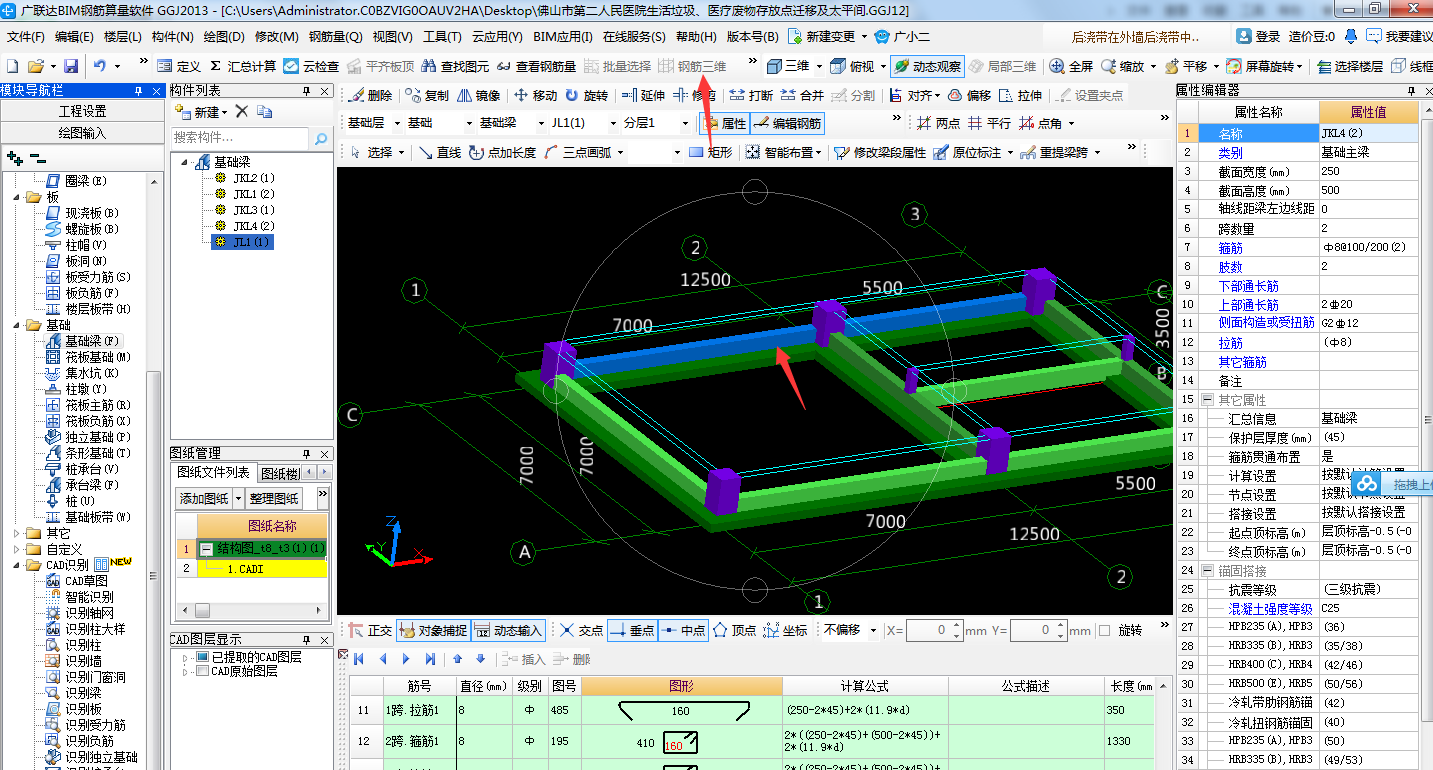The width and height of the screenshot is (1433, 770).
Task: Check 已提取的CAD图层 layer checkbox
Action: 202,657
